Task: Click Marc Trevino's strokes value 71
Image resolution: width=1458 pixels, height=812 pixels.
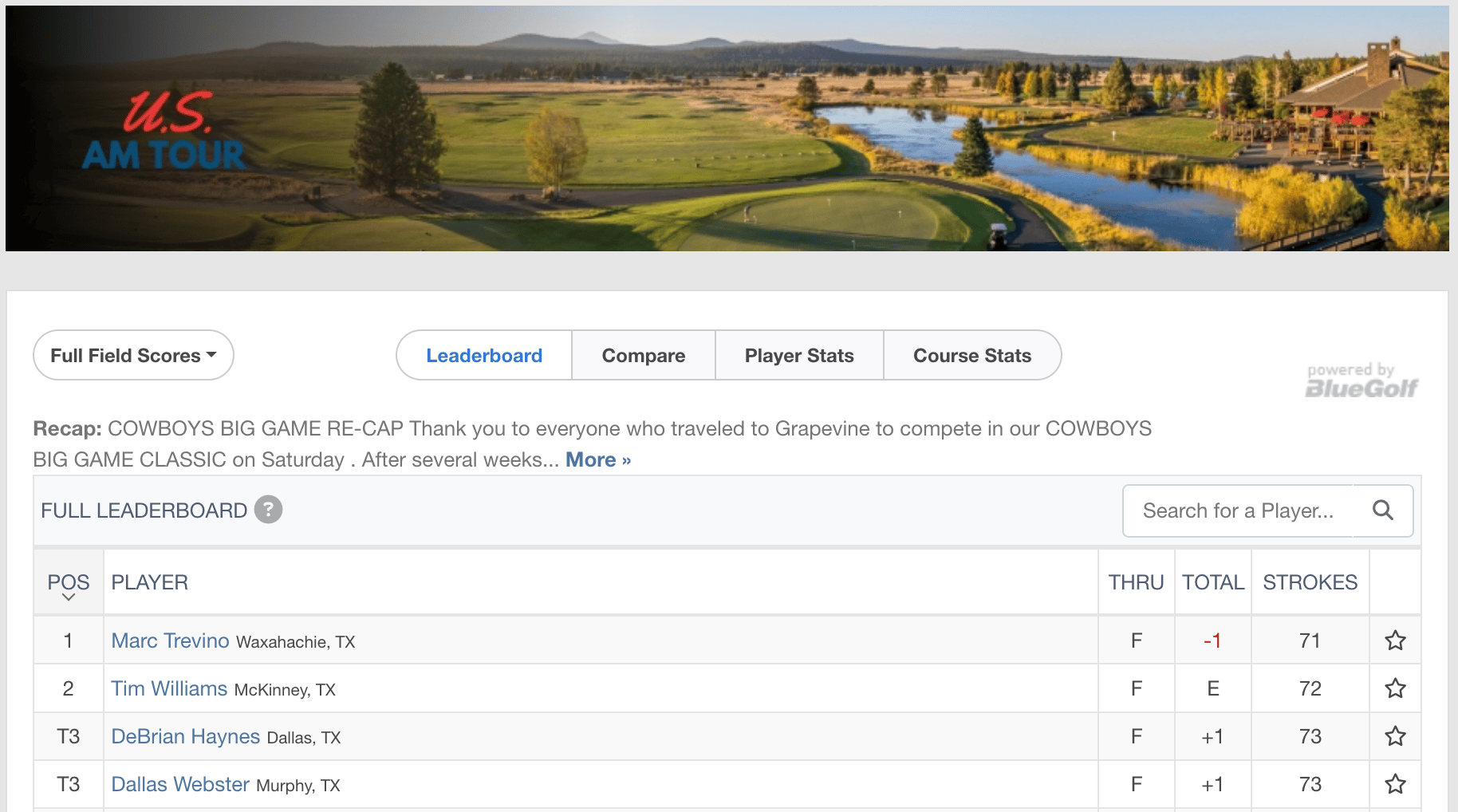Action: (1310, 641)
